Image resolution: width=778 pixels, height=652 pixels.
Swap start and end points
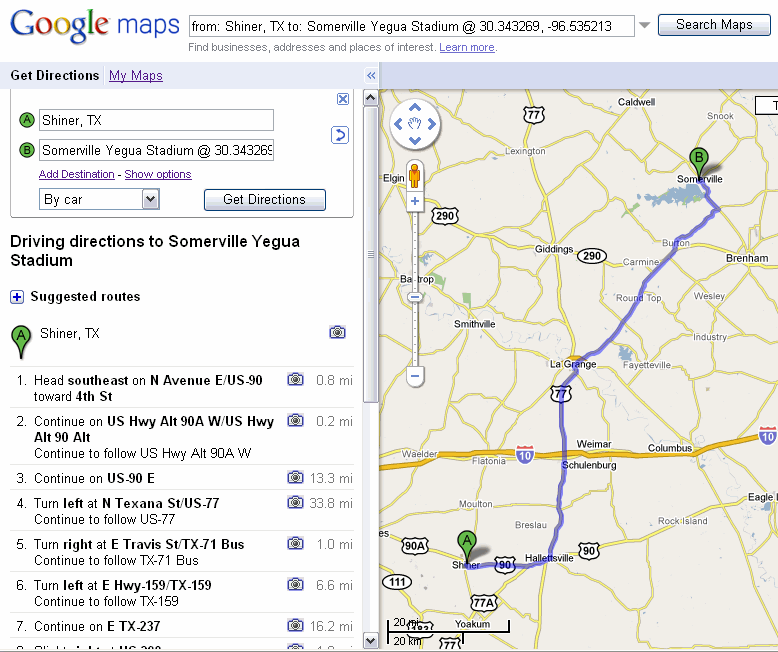click(x=340, y=135)
